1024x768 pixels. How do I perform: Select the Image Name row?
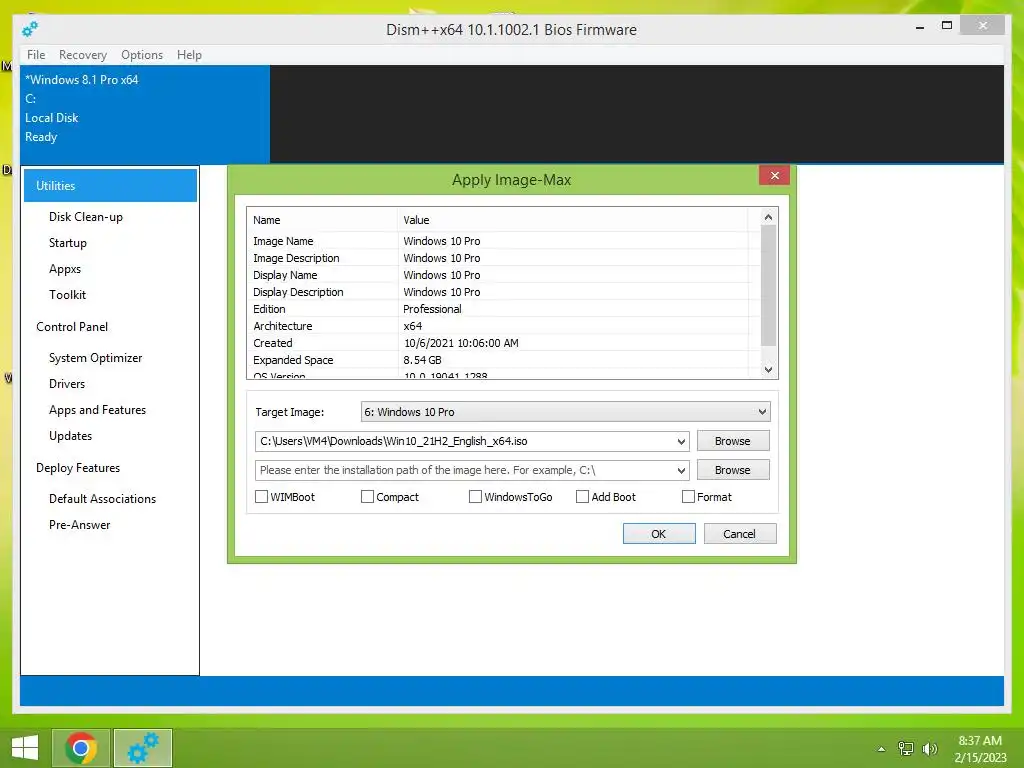[x=504, y=241]
